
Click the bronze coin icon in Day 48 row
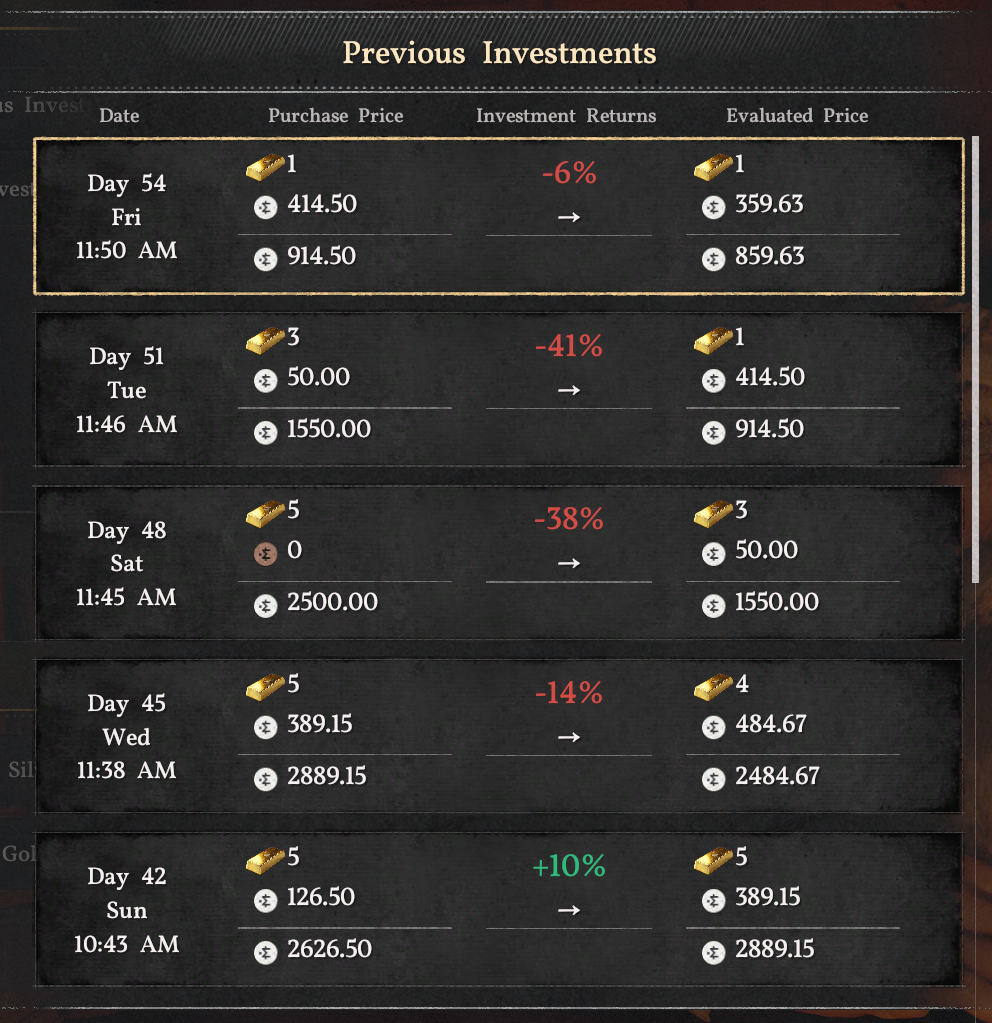click(265, 553)
